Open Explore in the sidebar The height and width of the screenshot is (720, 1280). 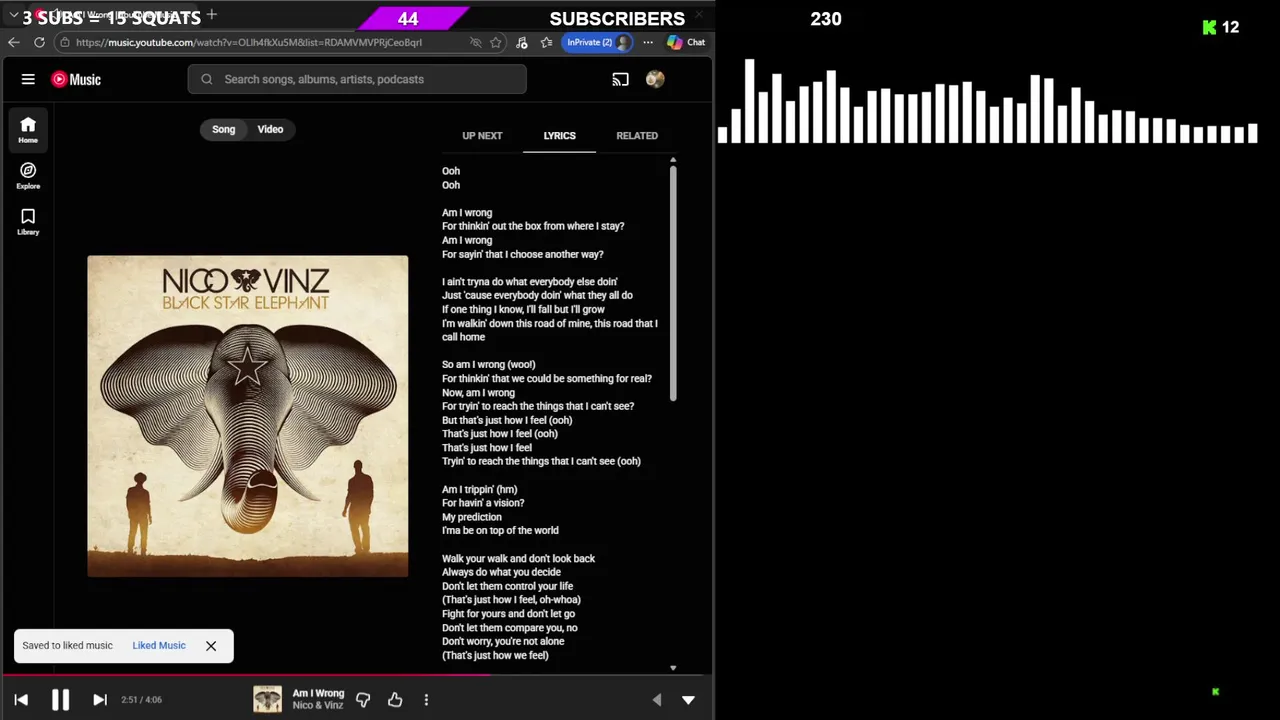(28, 176)
